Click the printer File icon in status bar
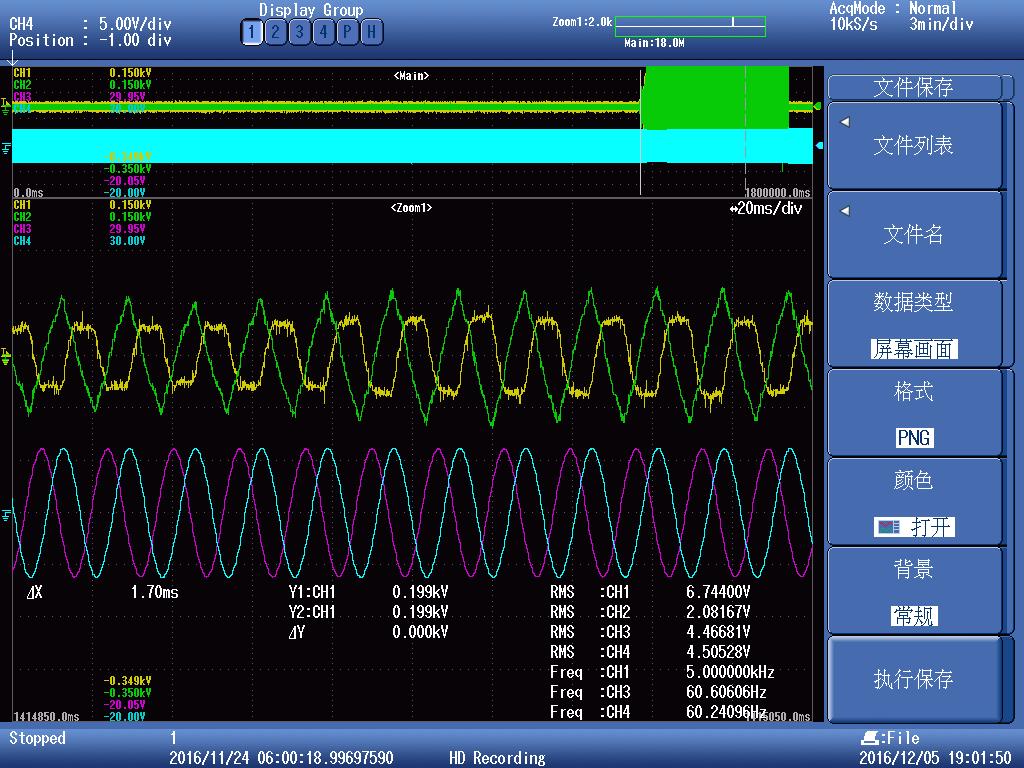1024x768 pixels. coord(870,738)
